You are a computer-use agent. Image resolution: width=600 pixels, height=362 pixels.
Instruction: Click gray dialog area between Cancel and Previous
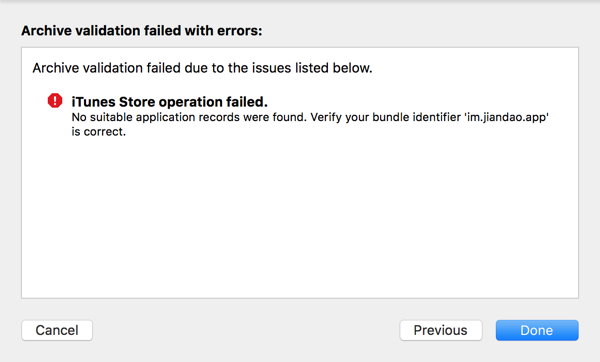coord(246,330)
